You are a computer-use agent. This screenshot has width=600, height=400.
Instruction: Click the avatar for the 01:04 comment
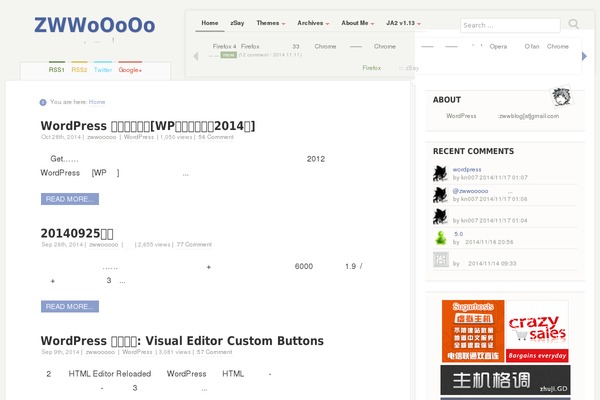click(x=440, y=216)
